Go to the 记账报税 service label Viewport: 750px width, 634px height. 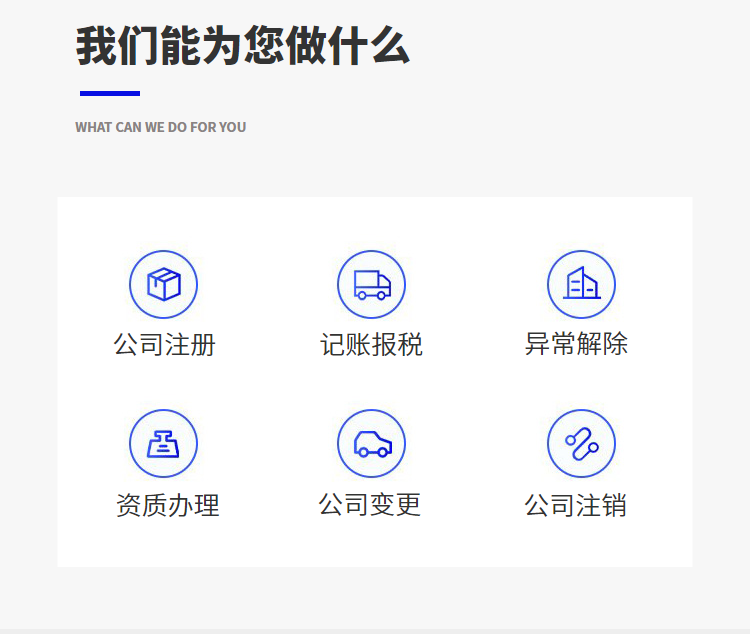(x=371, y=345)
